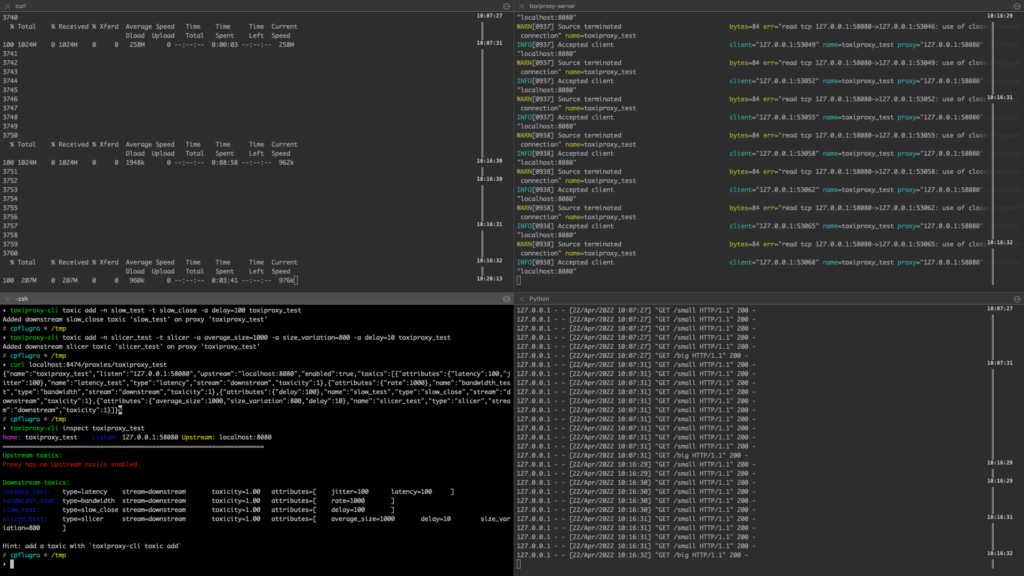This screenshot has width=1024, height=576.
Task: Click the error text mentioning port 53046
Action: (x=874, y=27)
